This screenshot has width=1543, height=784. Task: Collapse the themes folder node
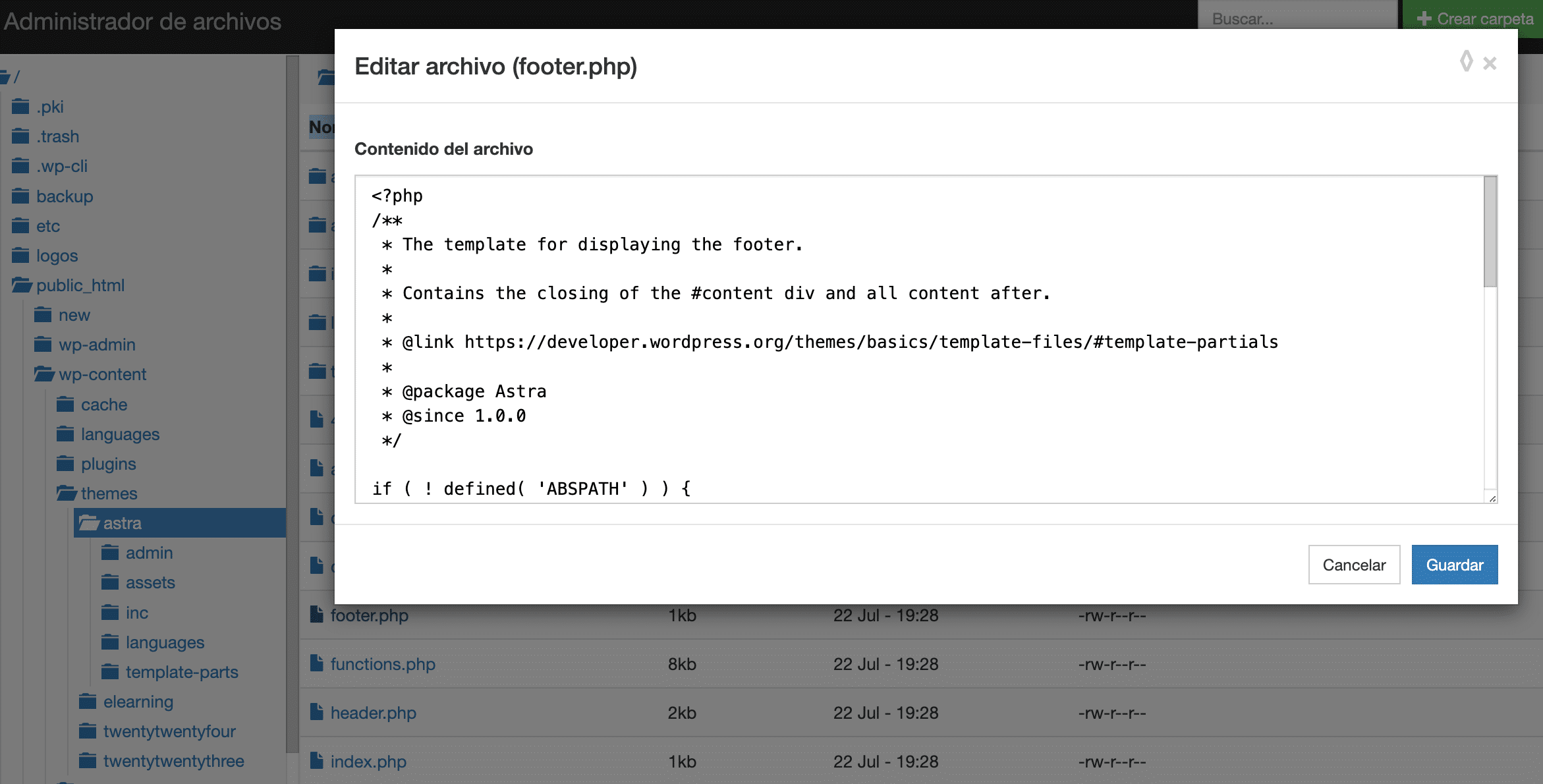tap(66, 493)
